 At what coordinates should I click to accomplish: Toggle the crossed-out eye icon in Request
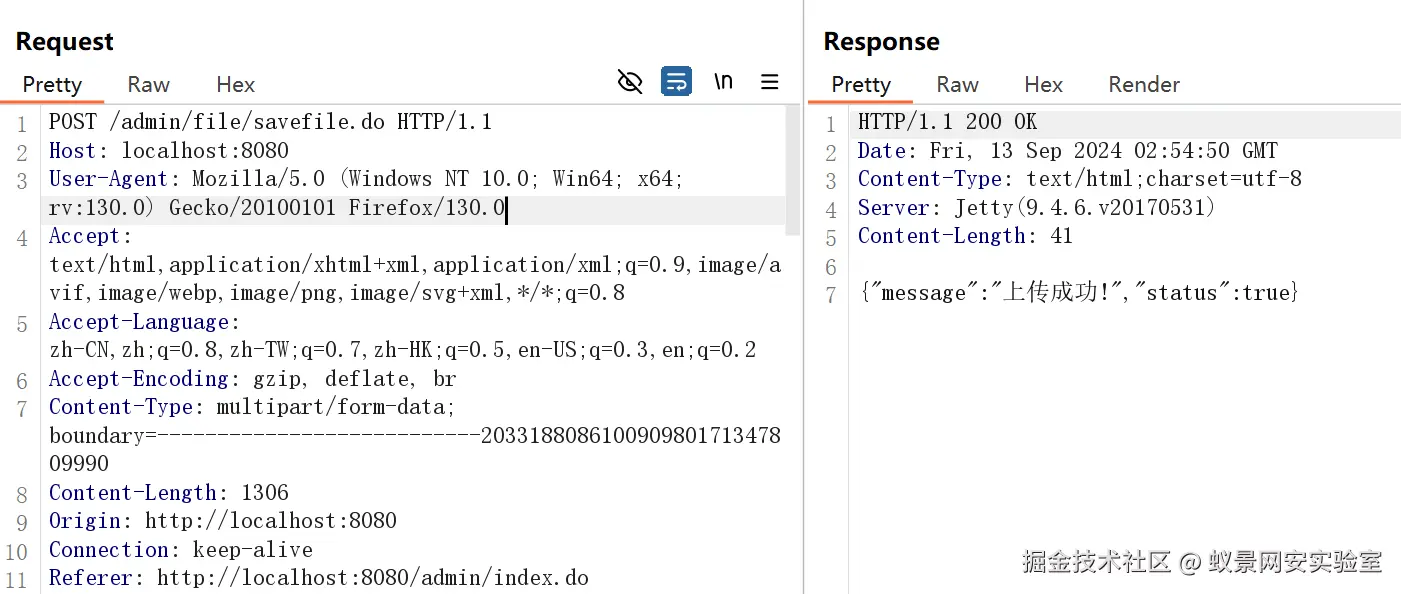click(x=630, y=82)
